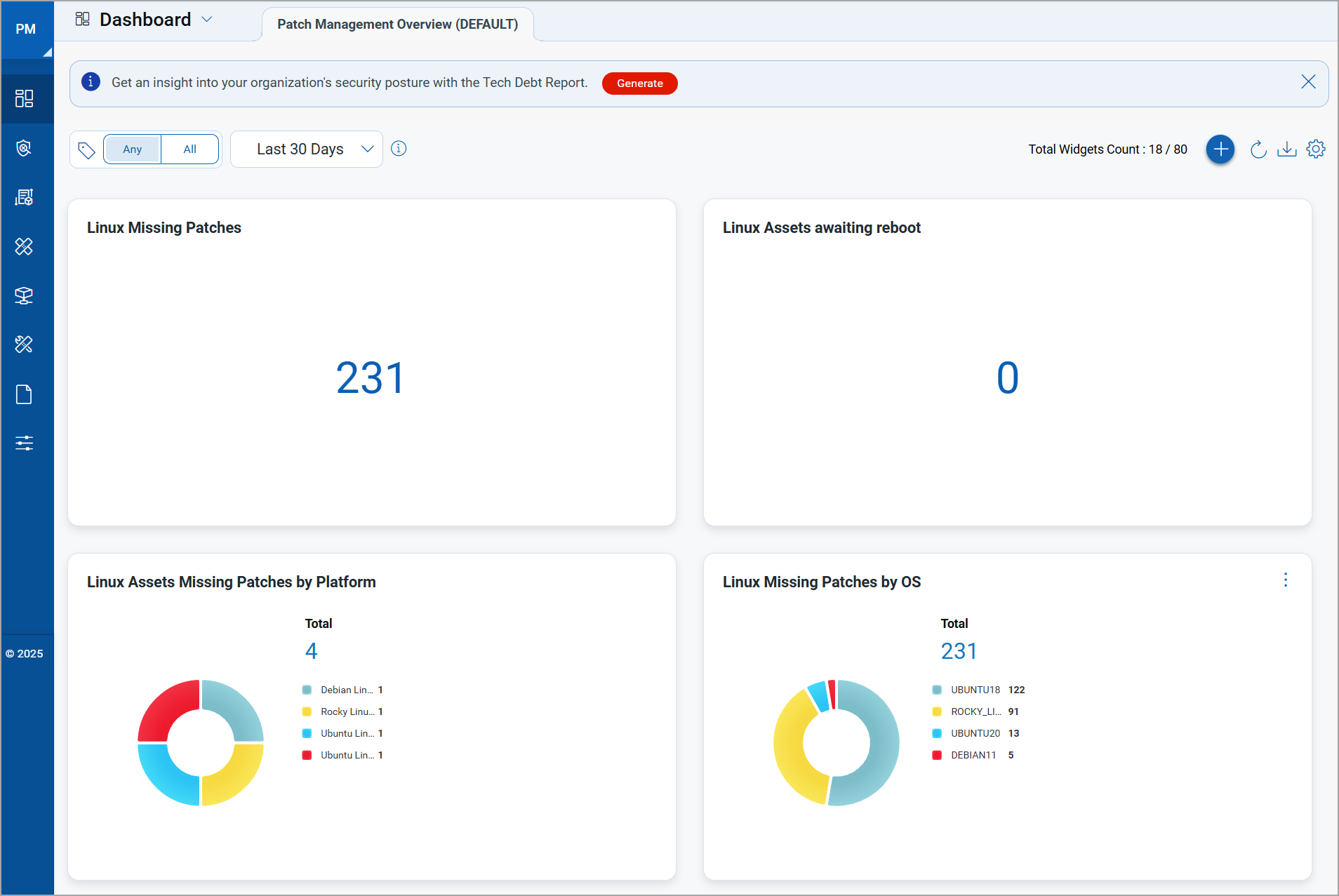
Task: Open the sliders configuration icon in sidebar
Action: 25,443
